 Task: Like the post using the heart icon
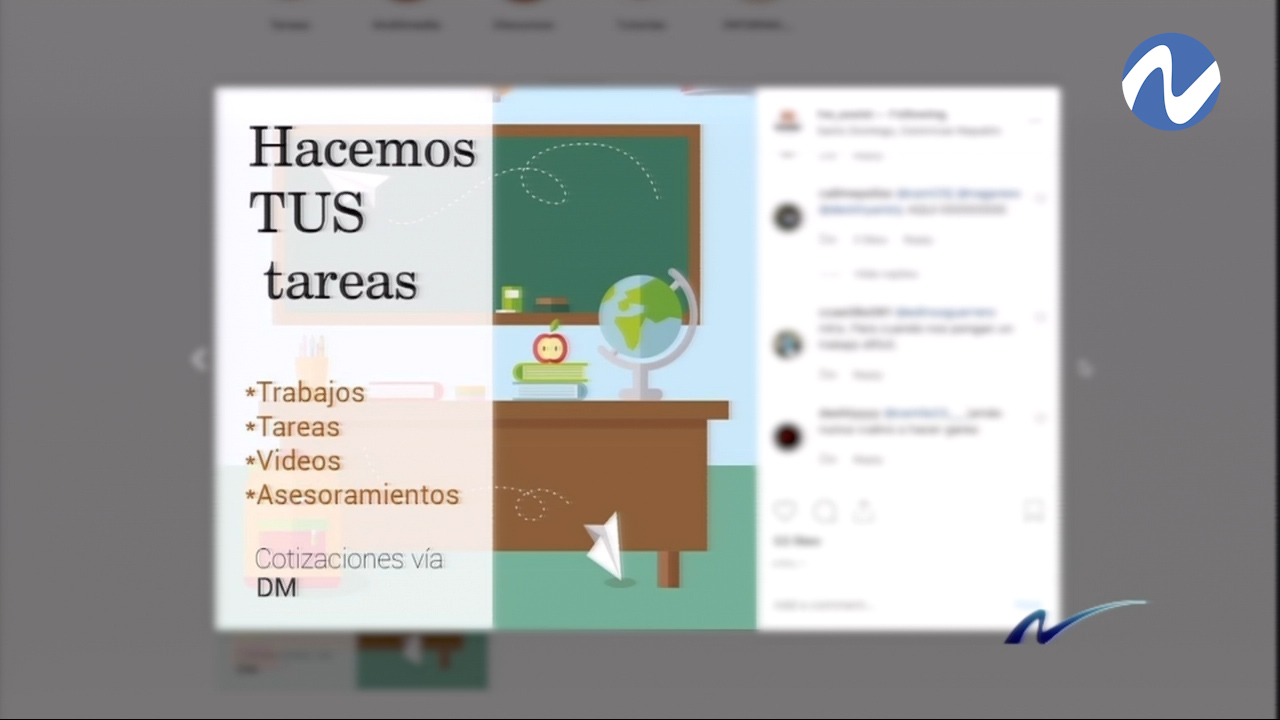tap(784, 511)
